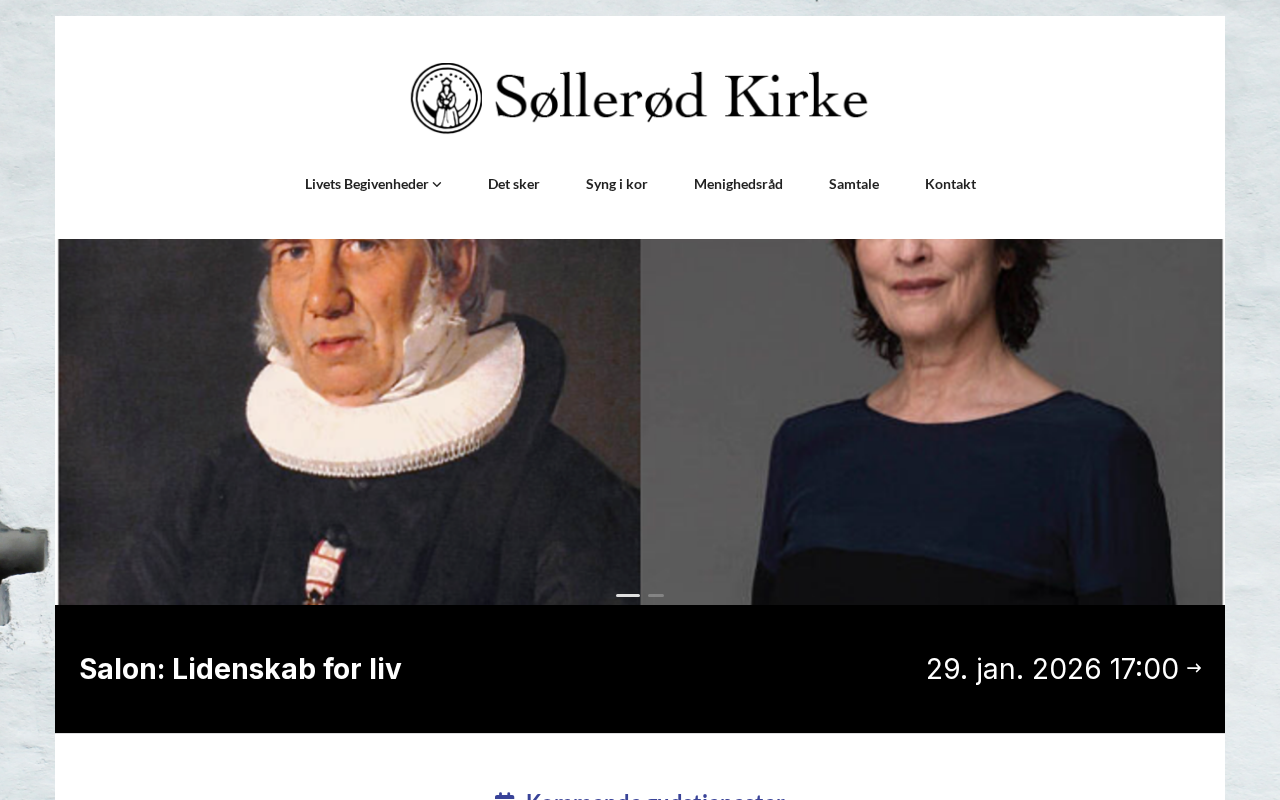Open the Det sker page

pyautogui.click(x=514, y=184)
